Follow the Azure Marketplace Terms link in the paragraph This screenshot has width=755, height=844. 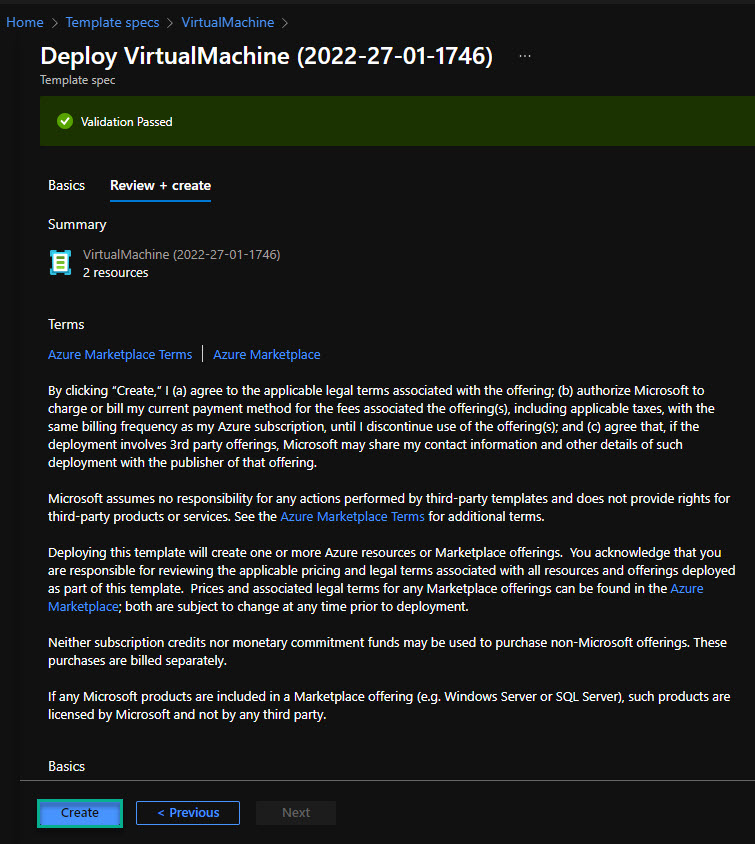[x=352, y=516]
